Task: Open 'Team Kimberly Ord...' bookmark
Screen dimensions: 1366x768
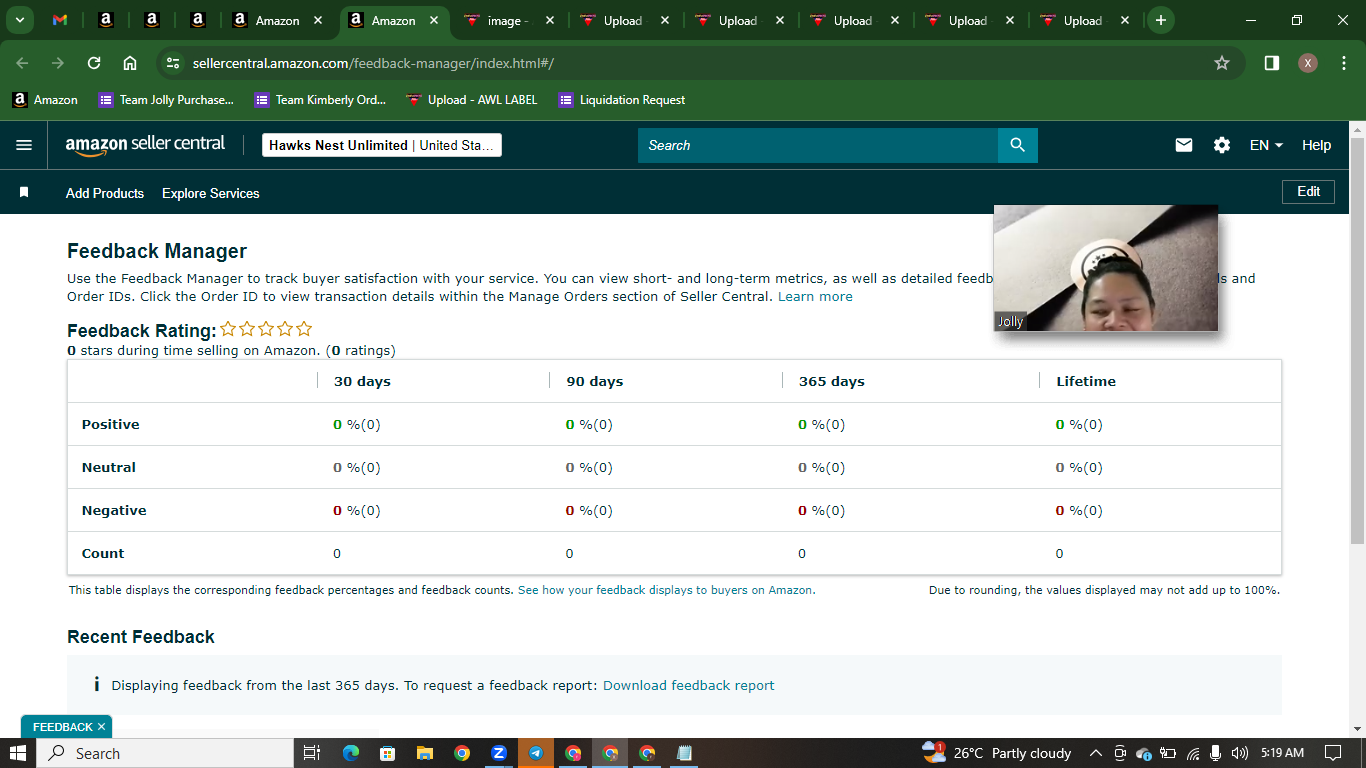Action: pyautogui.click(x=321, y=99)
